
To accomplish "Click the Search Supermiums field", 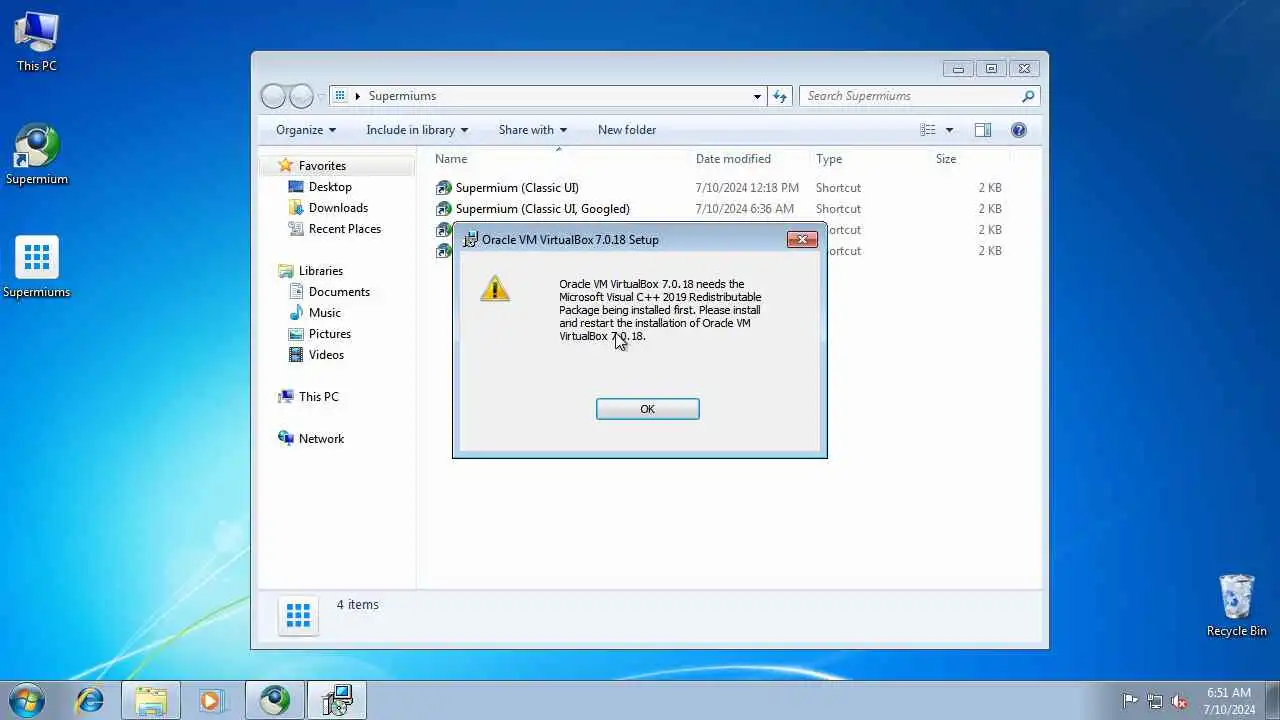I will pyautogui.click(x=910, y=96).
